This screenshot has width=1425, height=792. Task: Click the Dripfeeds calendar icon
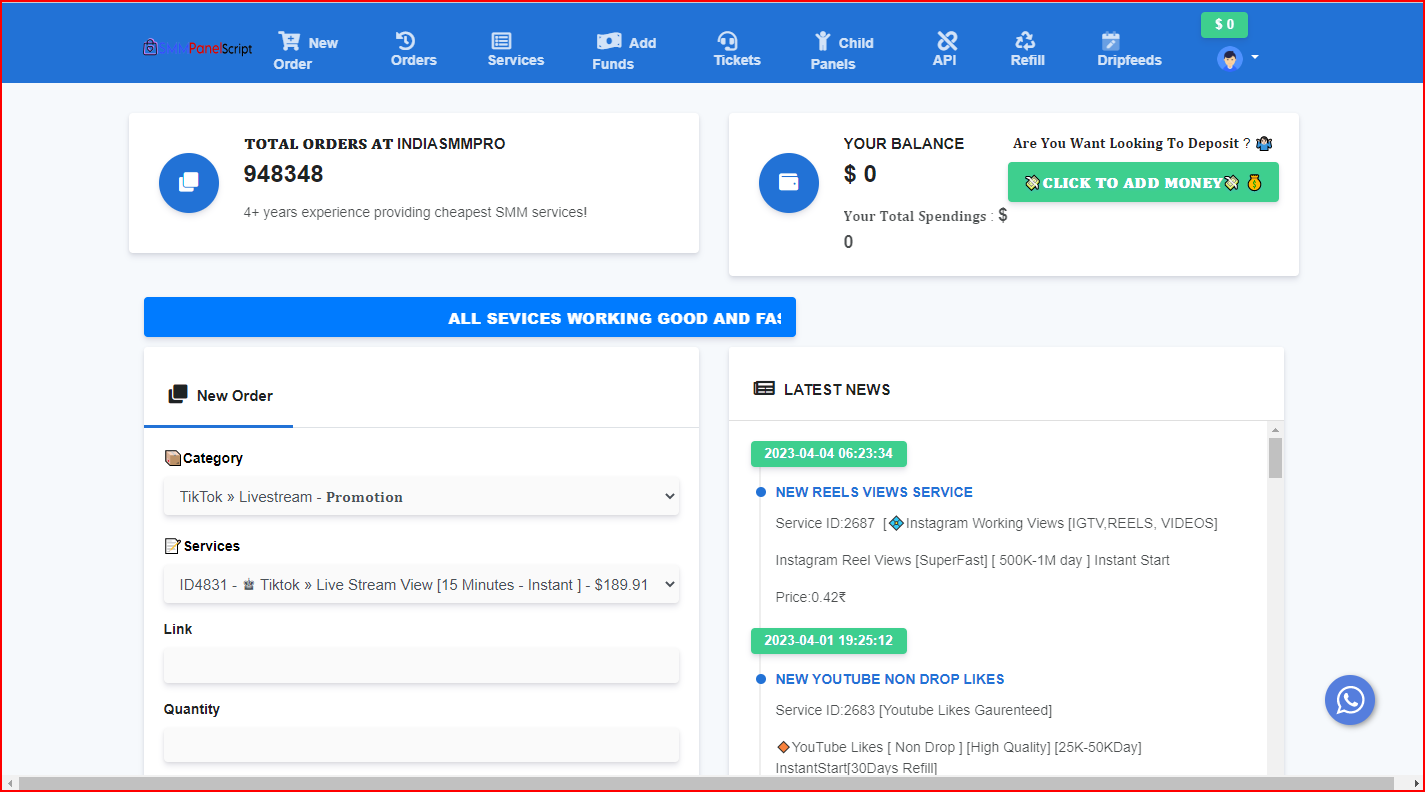coord(1111,41)
